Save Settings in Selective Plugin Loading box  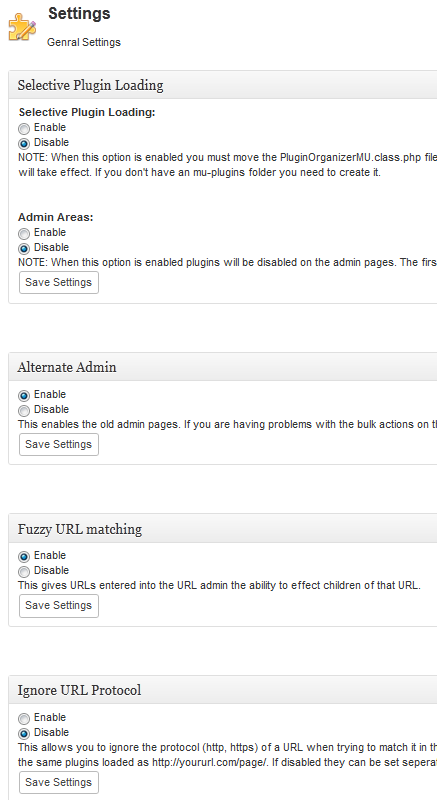[59, 283]
